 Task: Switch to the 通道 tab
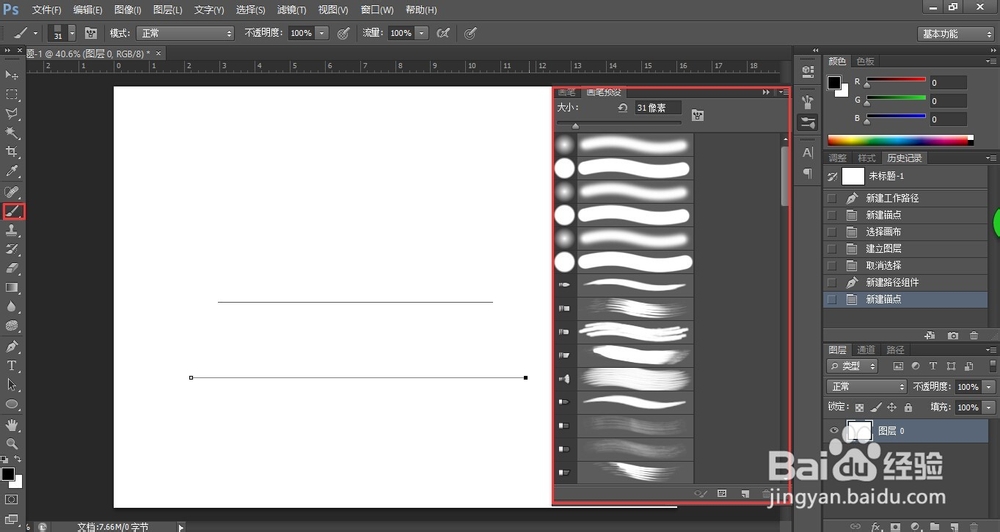[865, 350]
